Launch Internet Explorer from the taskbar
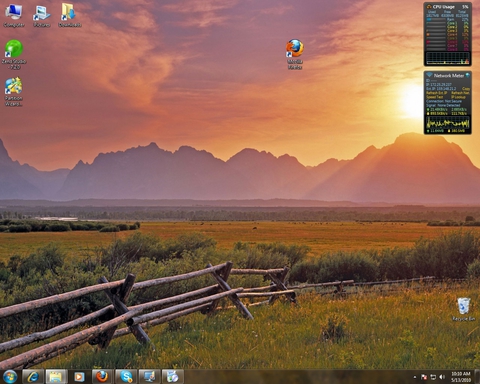The image size is (480, 384). pyautogui.click(x=33, y=377)
